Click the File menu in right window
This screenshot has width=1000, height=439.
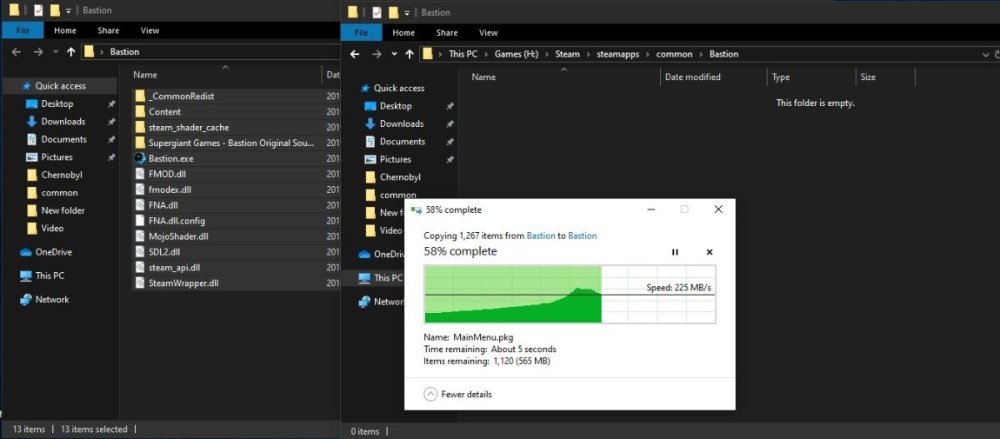pyautogui.click(x=361, y=33)
